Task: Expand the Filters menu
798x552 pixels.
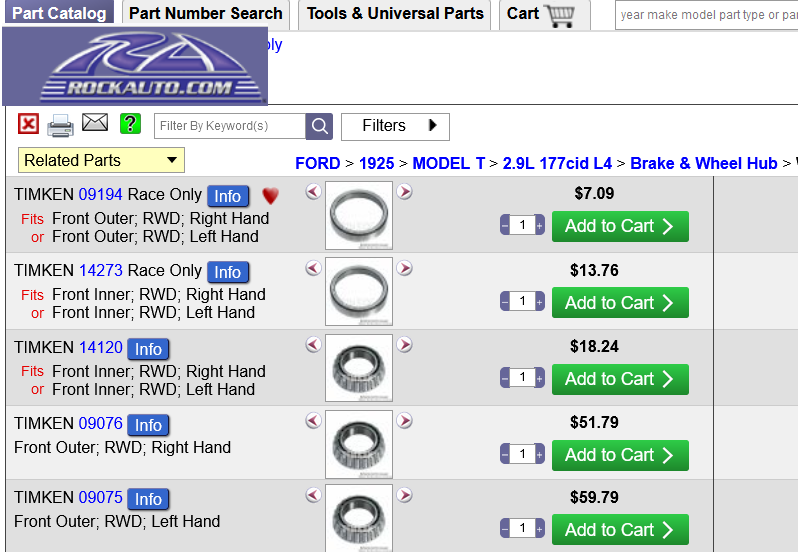Action: tap(395, 126)
